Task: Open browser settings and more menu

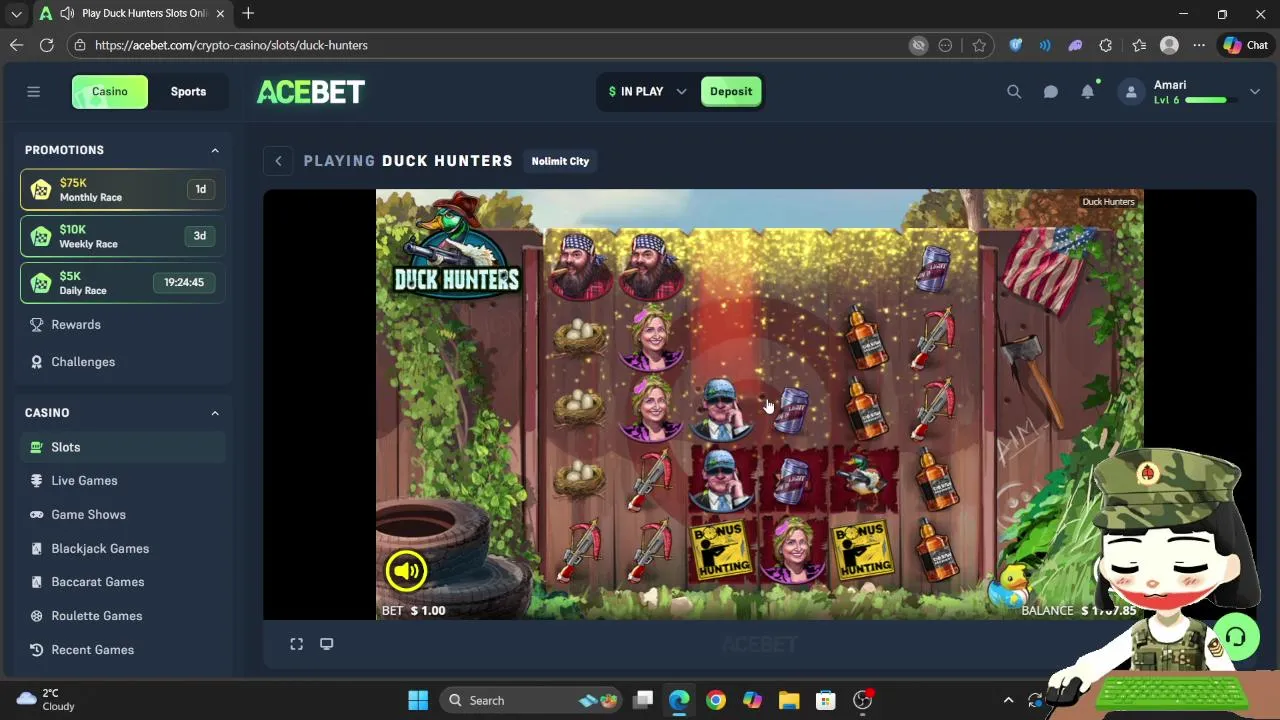Action: click(x=1199, y=45)
